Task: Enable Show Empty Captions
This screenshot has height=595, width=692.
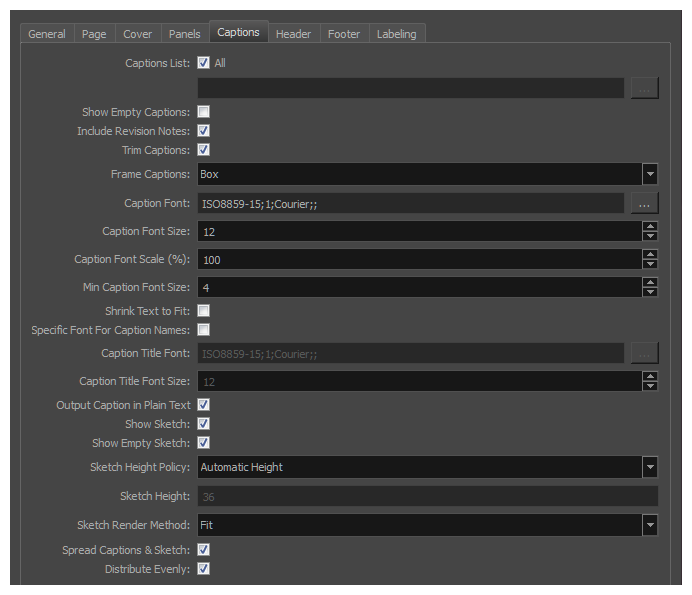Action: point(203,112)
